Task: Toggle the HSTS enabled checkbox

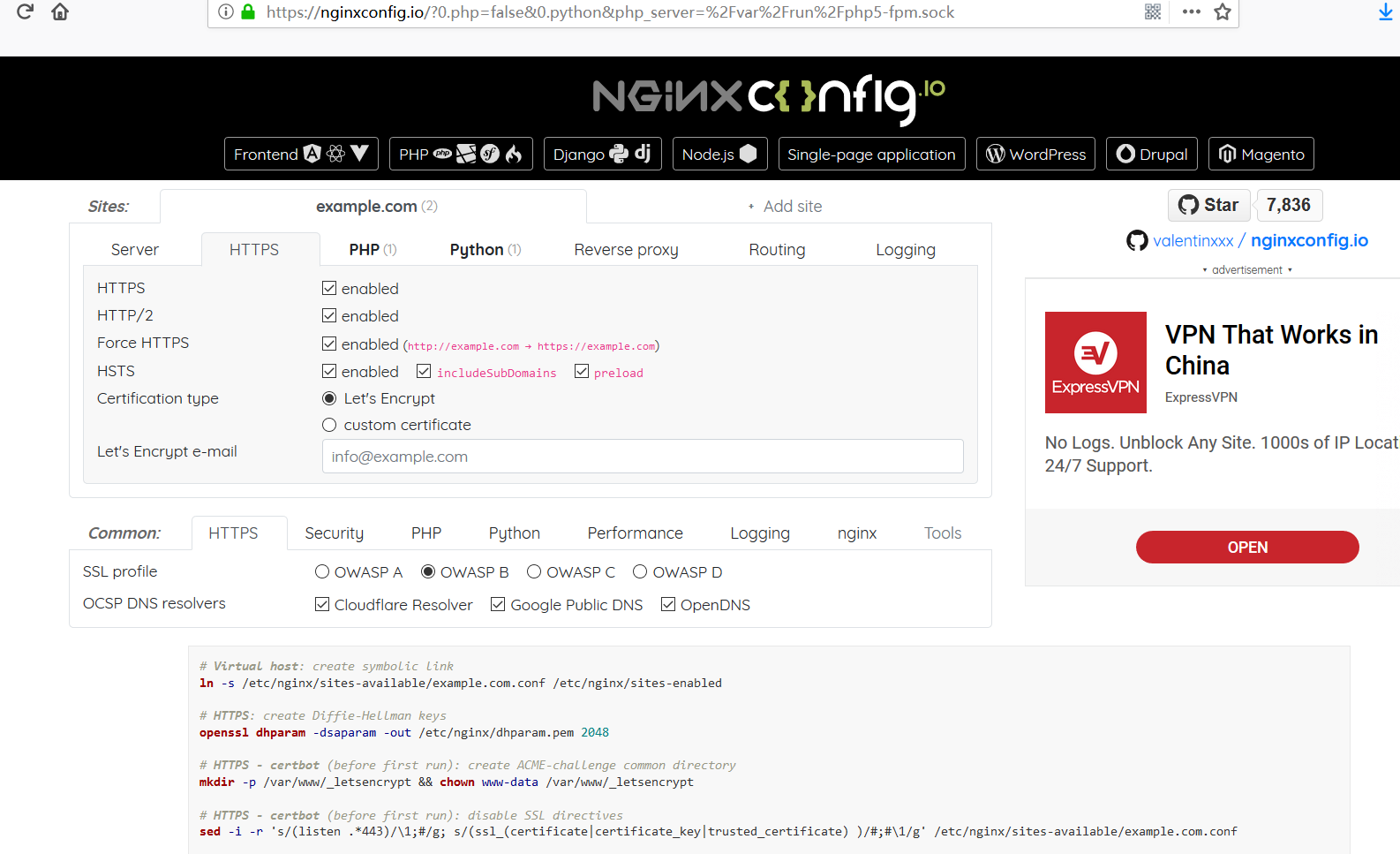Action: [329, 371]
